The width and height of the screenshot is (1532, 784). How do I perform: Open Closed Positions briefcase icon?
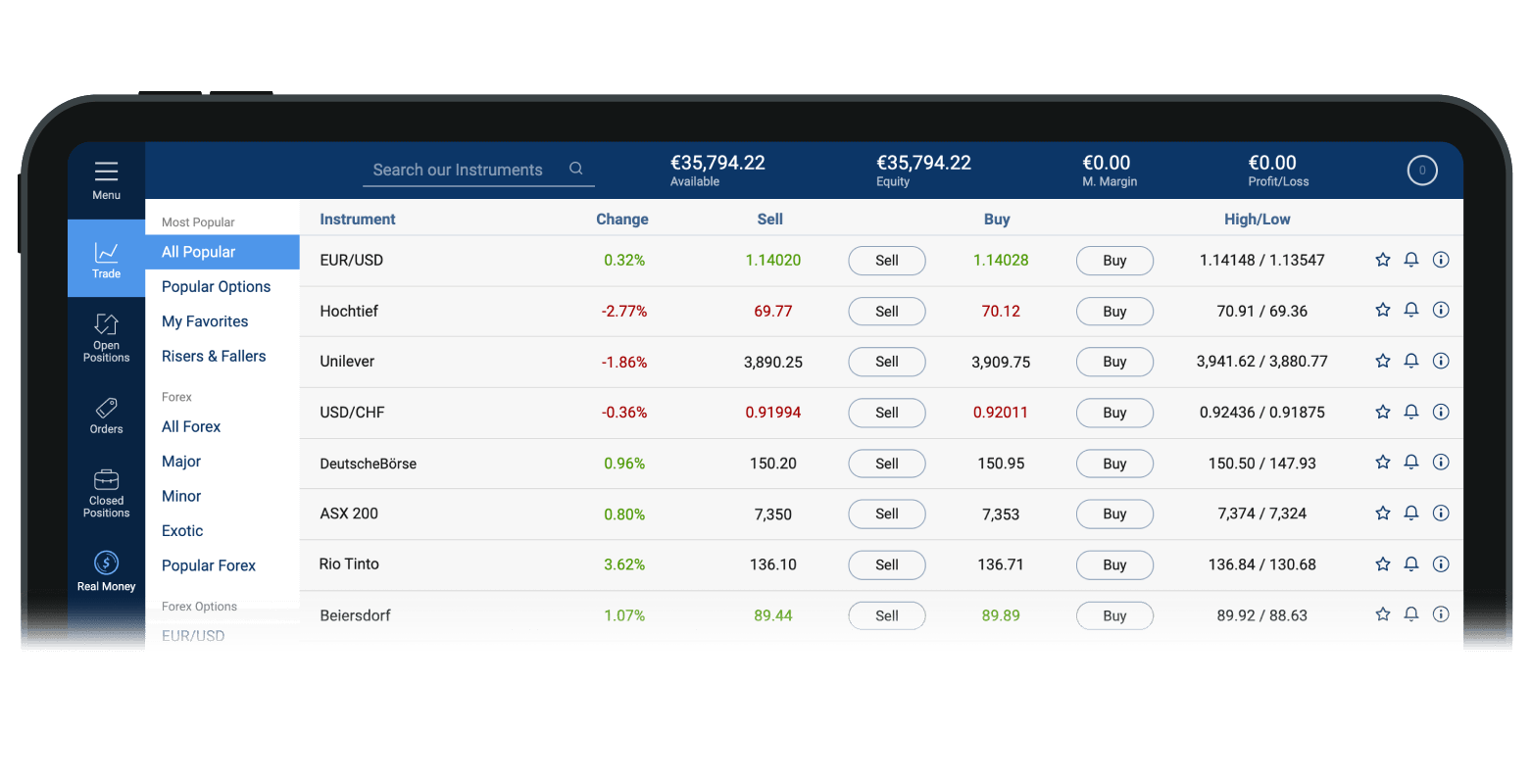pos(106,479)
